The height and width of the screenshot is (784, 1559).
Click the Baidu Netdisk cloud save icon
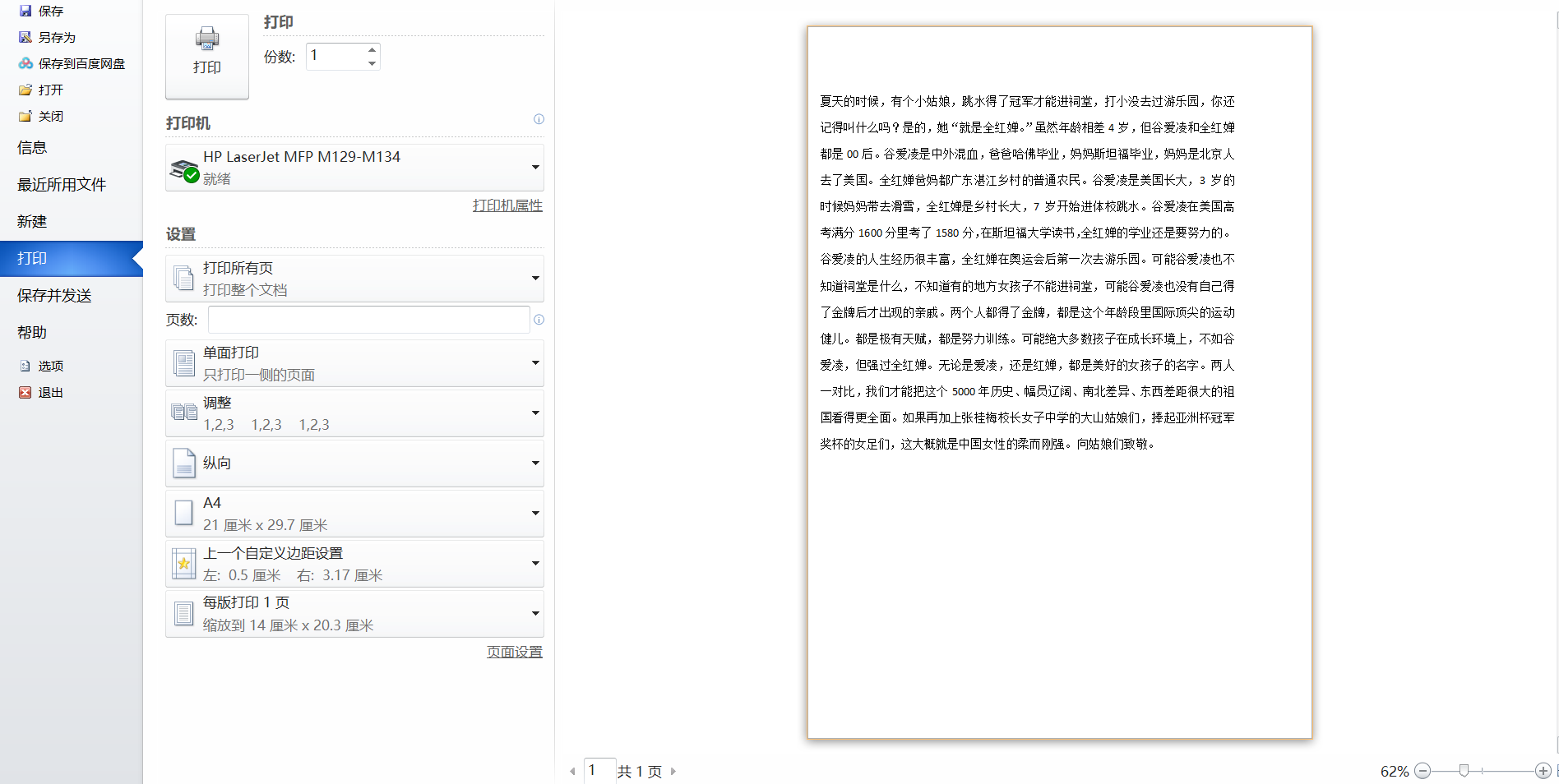(x=25, y=63)
